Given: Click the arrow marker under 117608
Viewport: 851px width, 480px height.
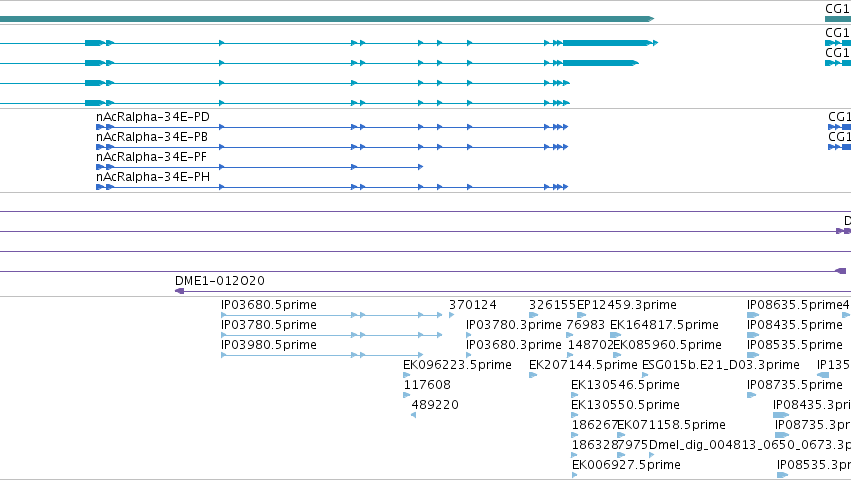Looking at the screenshot, I should click(407, 395).
